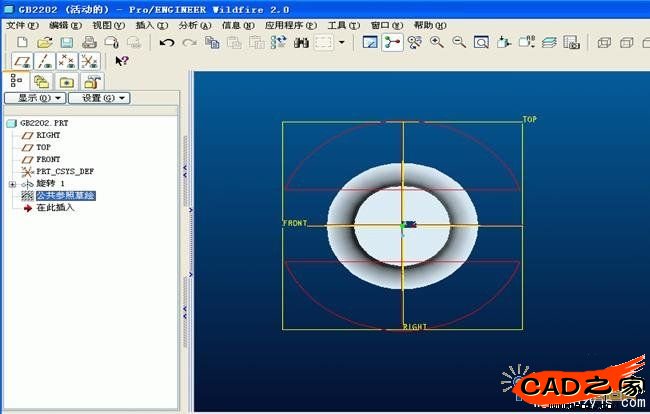Print with the printer icon
This screenshot has height=414, width=650.
(x=89, y=42)
